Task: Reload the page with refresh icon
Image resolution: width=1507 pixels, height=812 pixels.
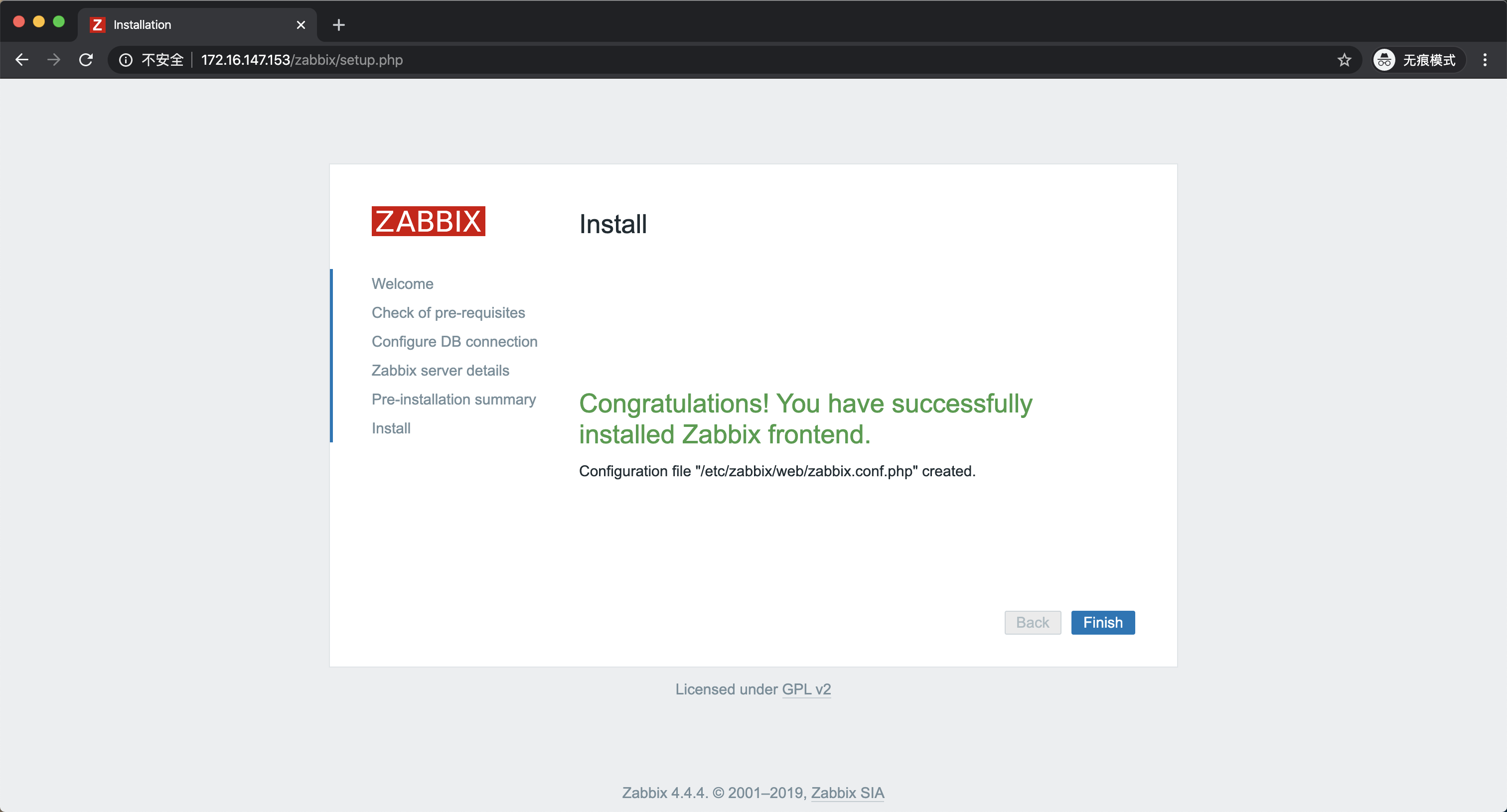Action: [x=86, y=60]
